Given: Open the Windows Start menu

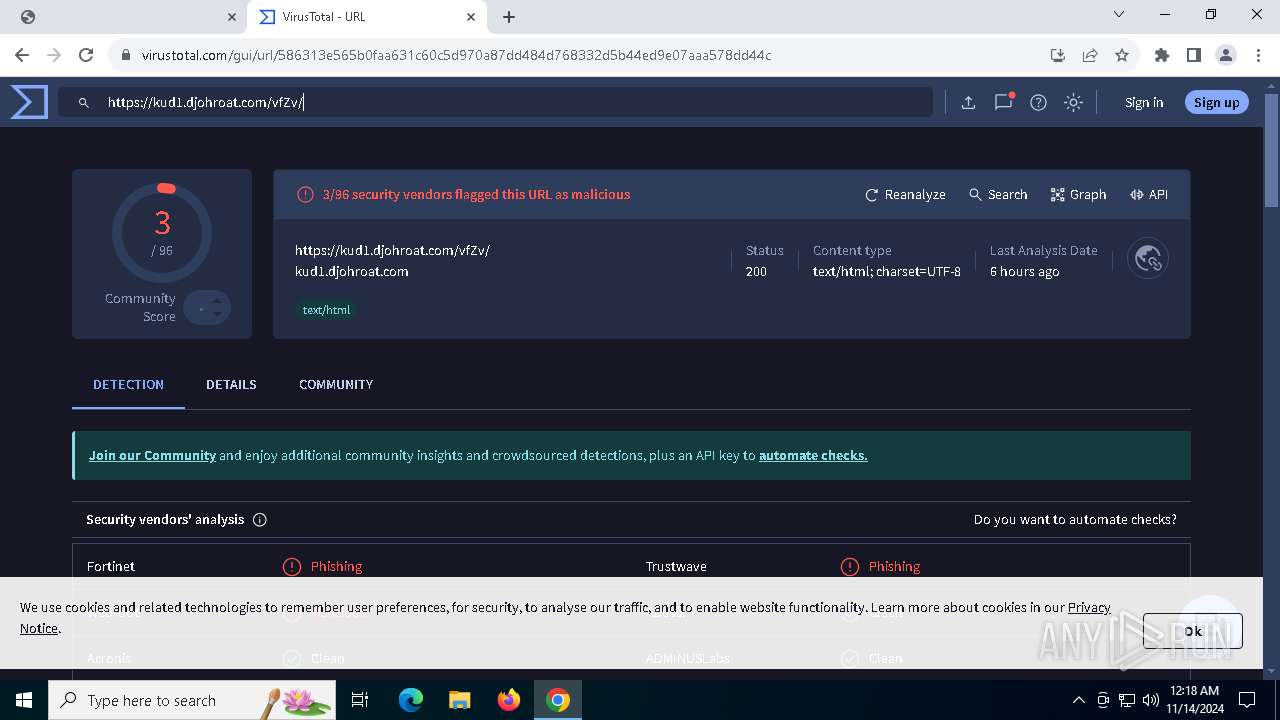Looking at the screenshot, I should point(24,700).
